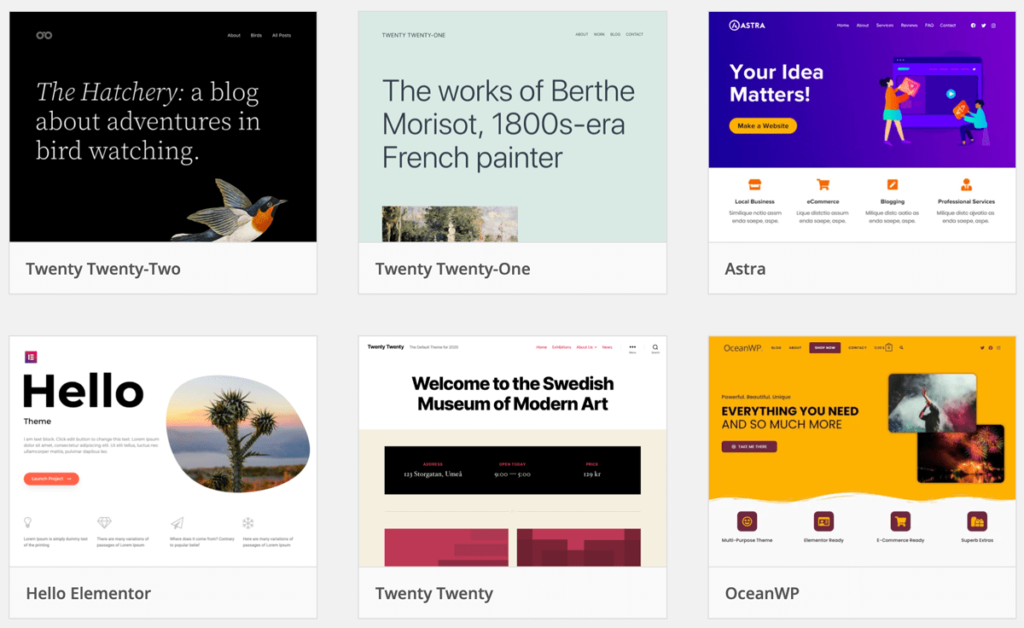Click the Astra theme name label
The width and height of the screenshot is (1024, 628).
pos(745,269)
